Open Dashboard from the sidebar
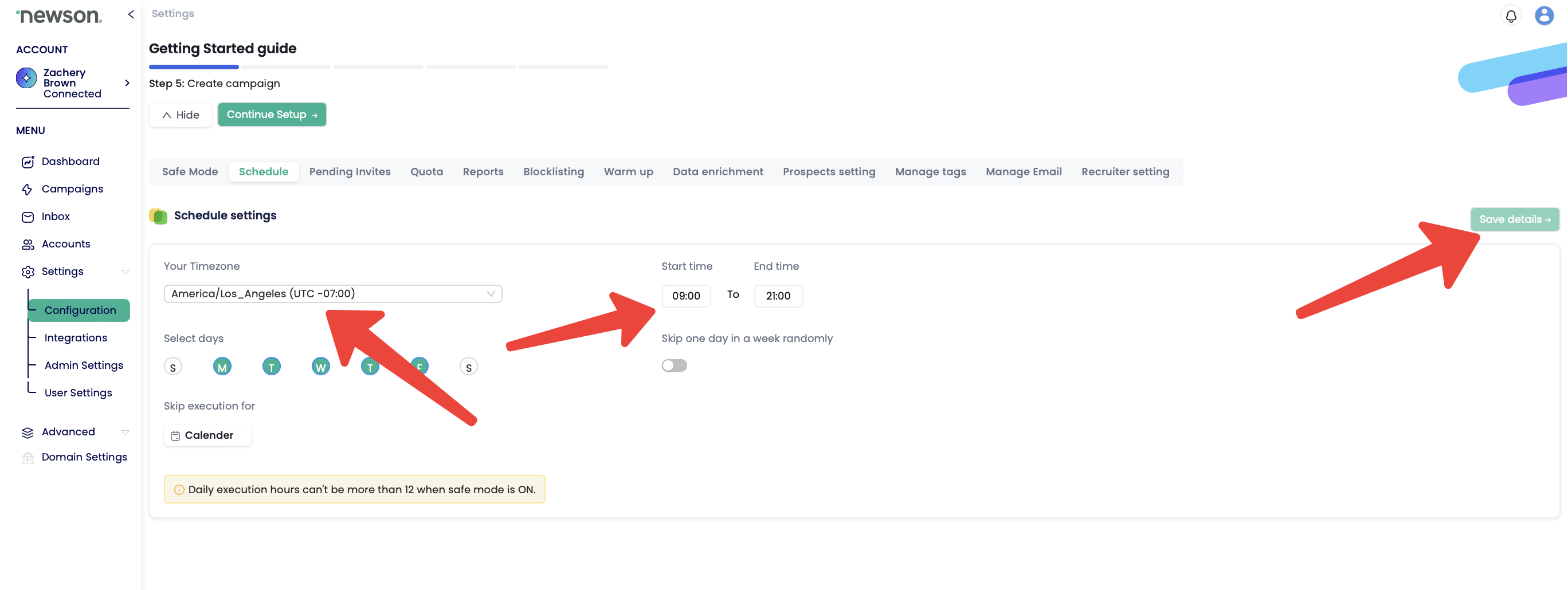This screenshot has width=1568, height=590. [70, 161]
